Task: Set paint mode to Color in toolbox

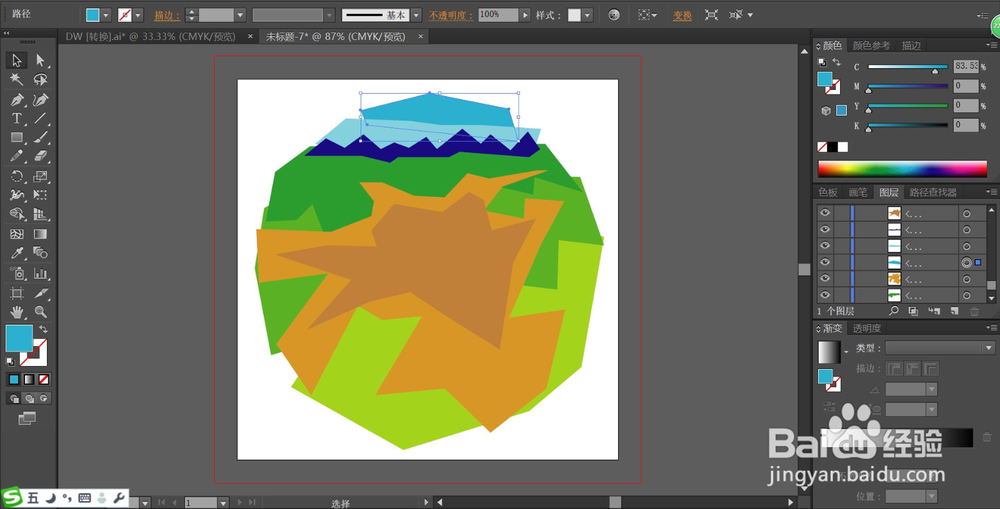Action: pyautogui.click(x=14, y=380)
